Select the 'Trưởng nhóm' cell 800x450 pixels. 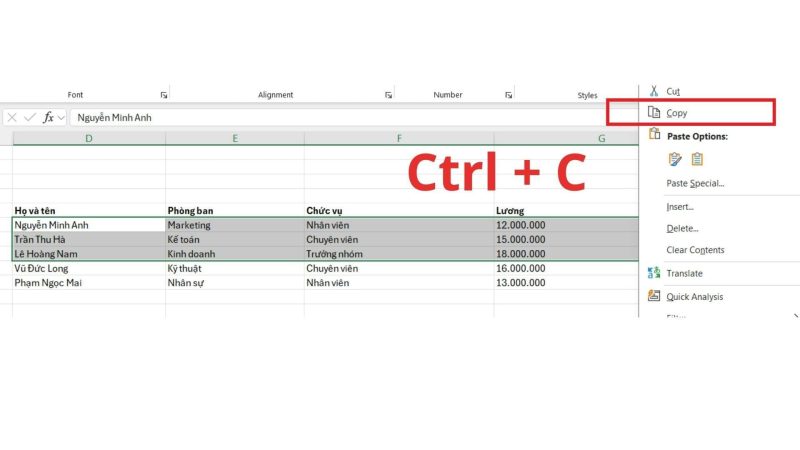point(399,254)
